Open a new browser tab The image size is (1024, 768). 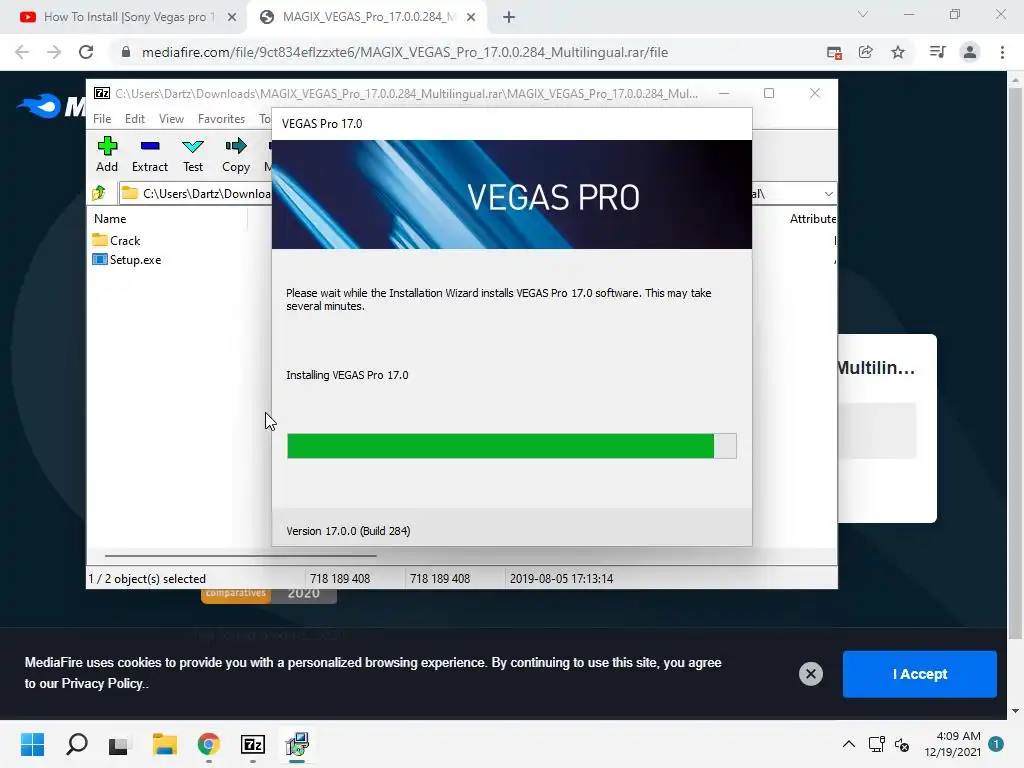pos(509,18)
